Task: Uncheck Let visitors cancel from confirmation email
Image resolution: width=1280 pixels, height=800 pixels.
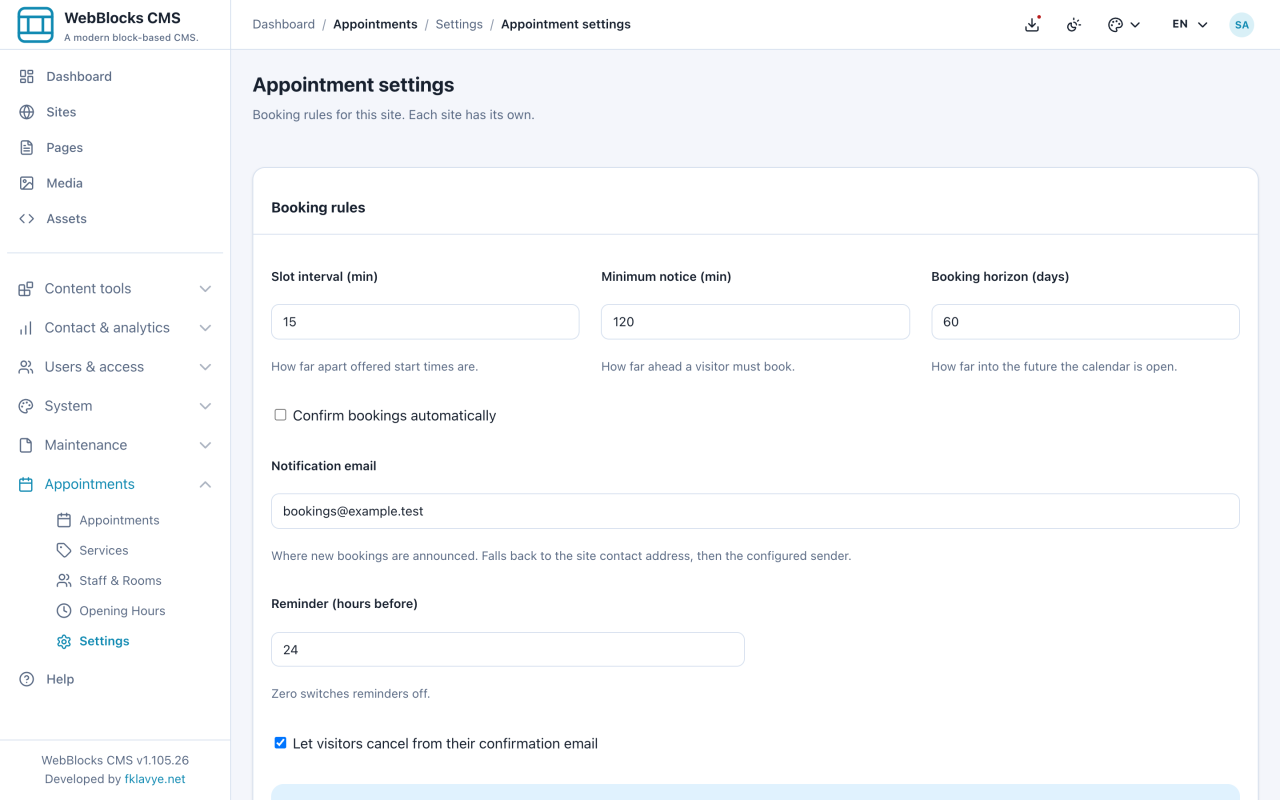Action: pos(280,743)
